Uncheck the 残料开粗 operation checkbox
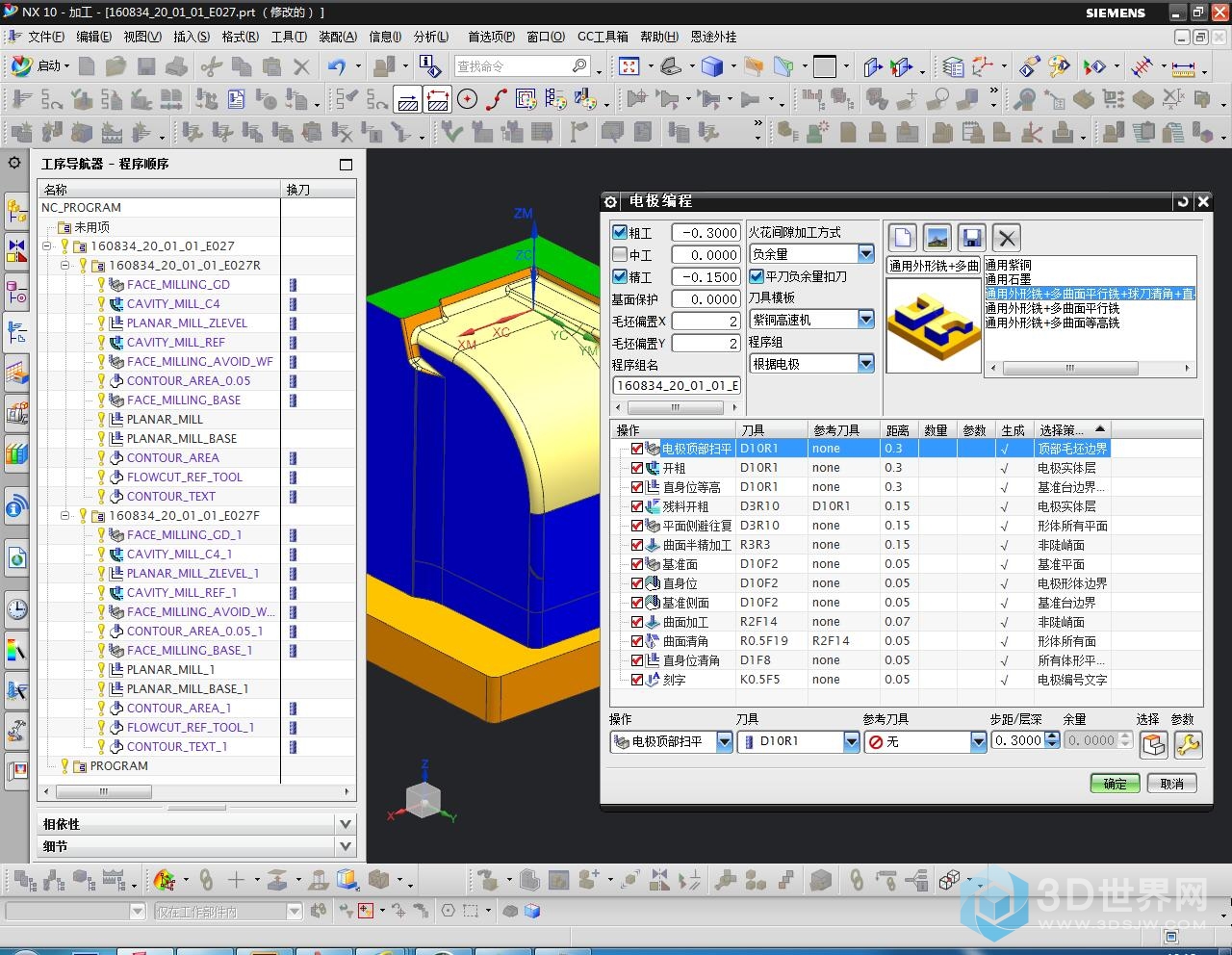Viewport: 1232px width, 955px height. [x=636, y=506]
